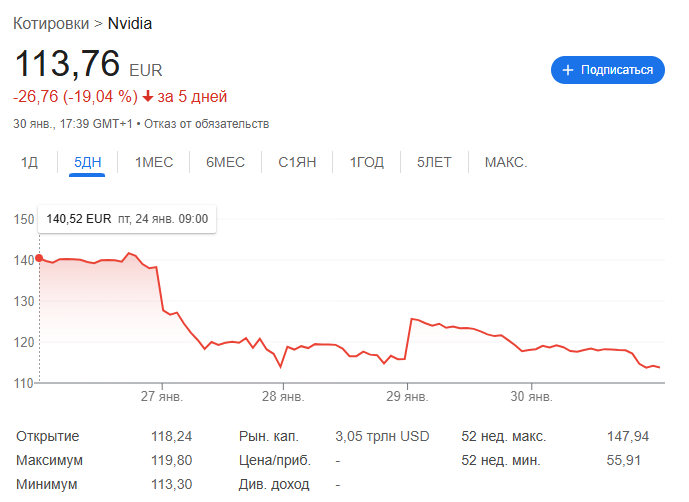Open the Котировки breadcrumb link

point(51,23)
